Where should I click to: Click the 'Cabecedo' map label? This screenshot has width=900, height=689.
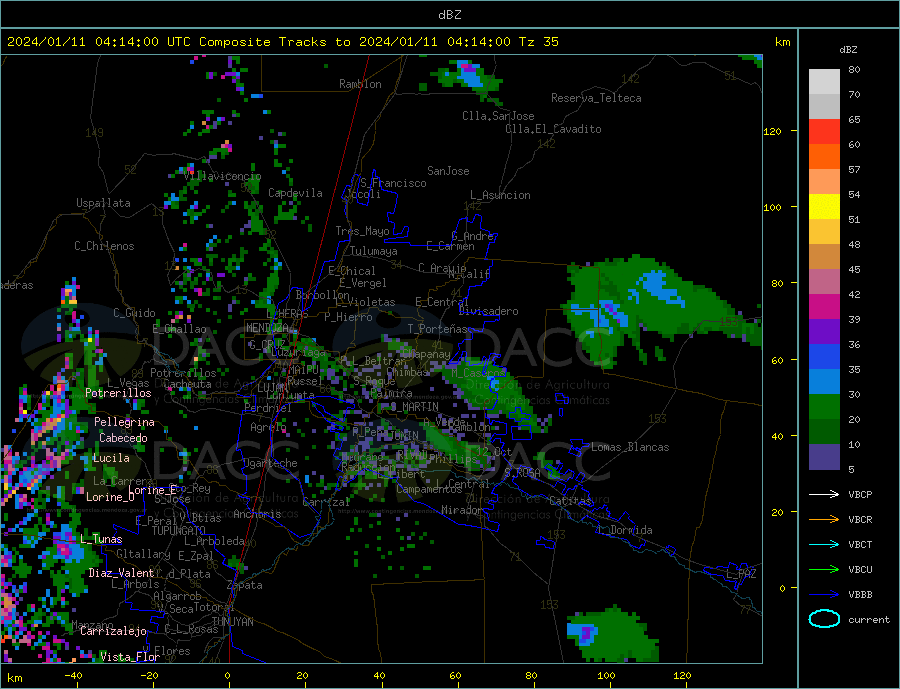[x=123, y=438]
